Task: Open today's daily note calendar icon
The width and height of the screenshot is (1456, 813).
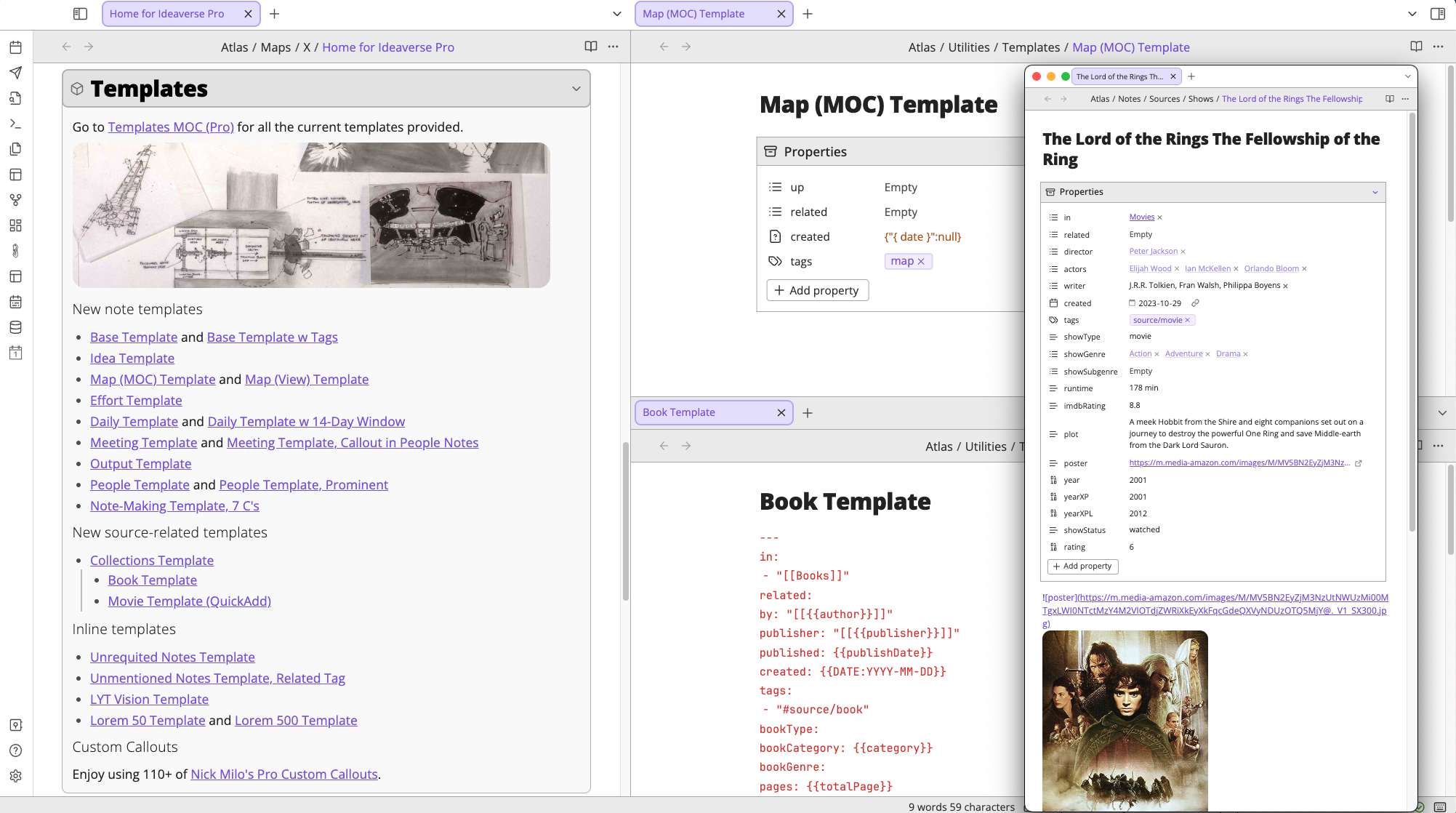Action: 15,47
